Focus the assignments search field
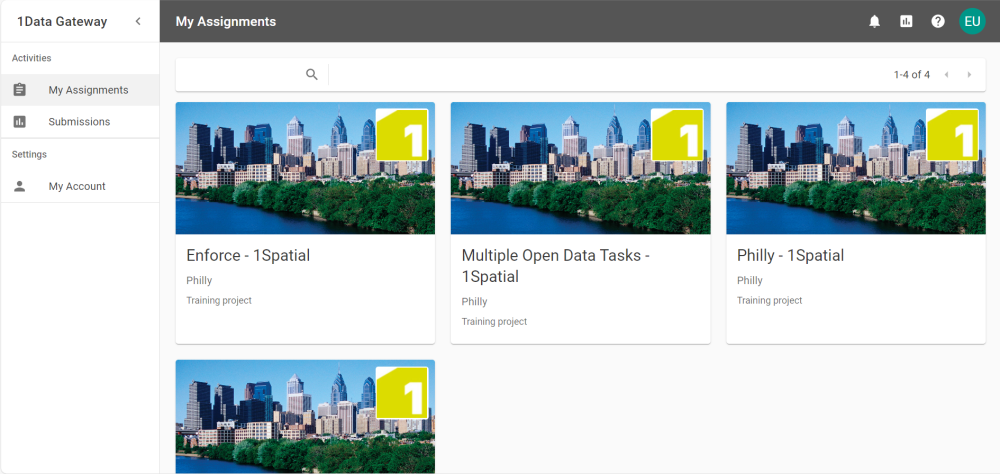Image resolution: width=1000 pixels, height=474 pixels. pyautogui.click(x=242, y=75)
